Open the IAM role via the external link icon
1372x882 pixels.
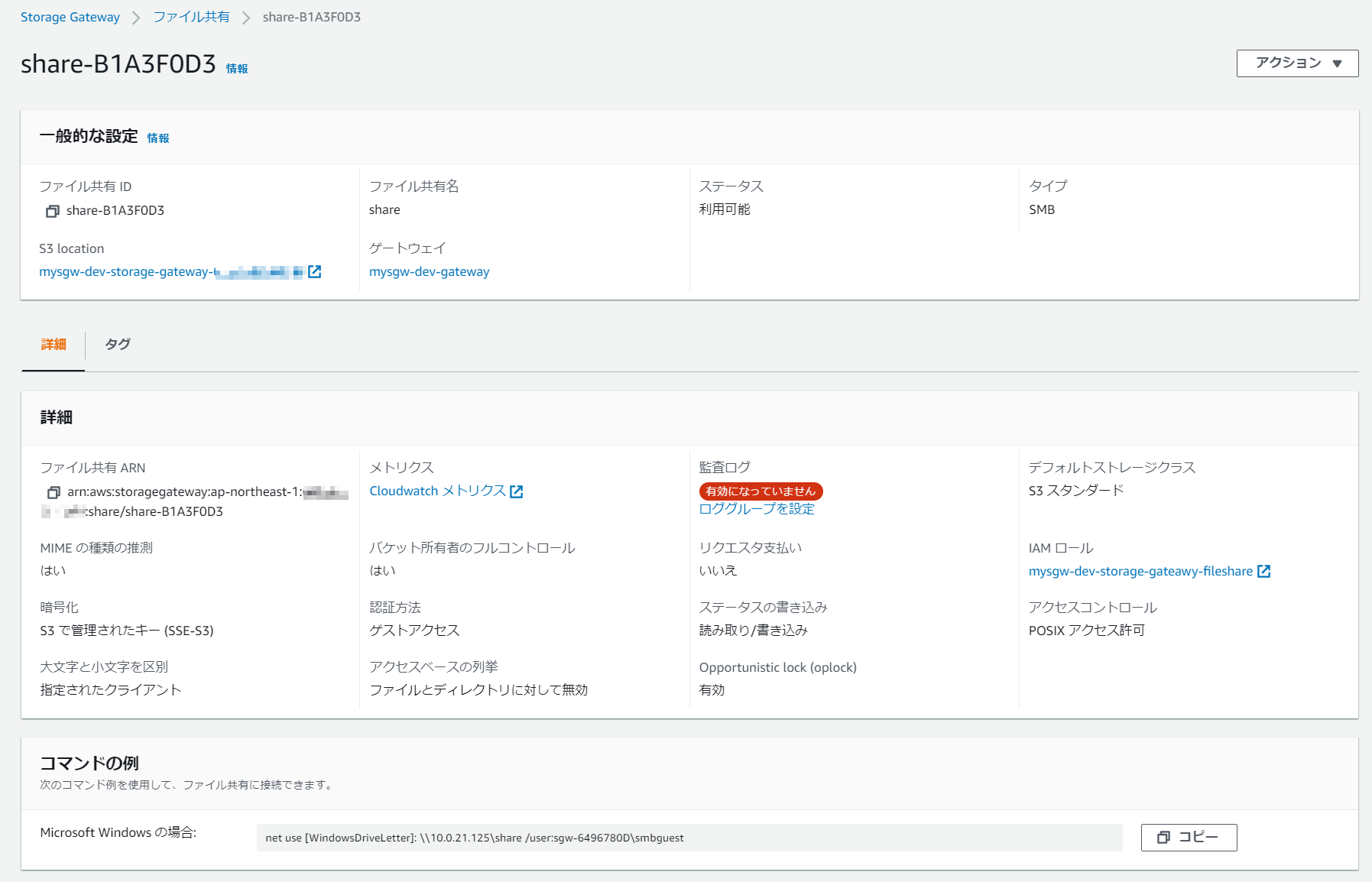[1265, 571]
